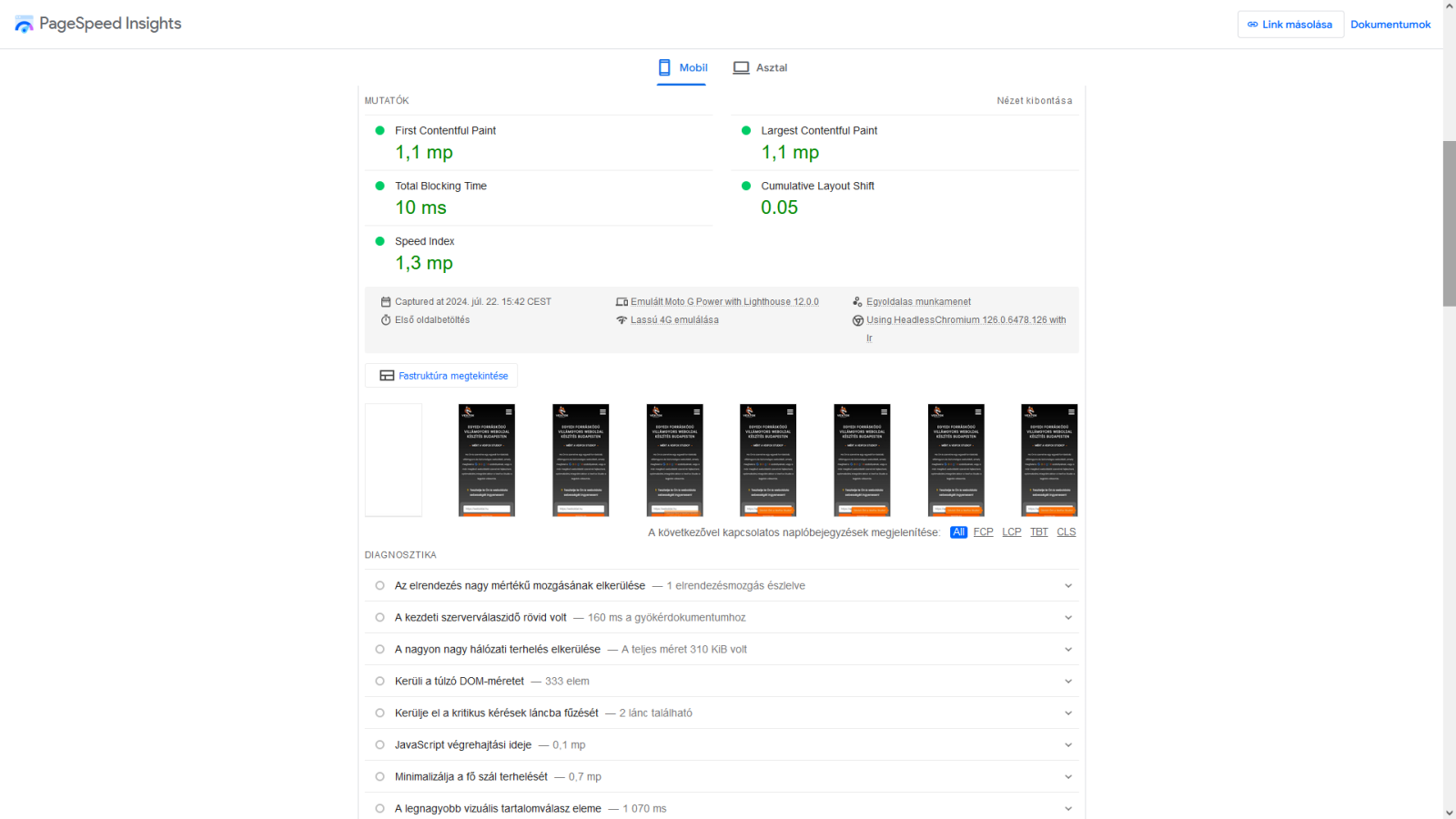Click green status dot for Speed Index
This screenshot has width=1456, height=819.
pyautogui.click(x=379, y=242)
